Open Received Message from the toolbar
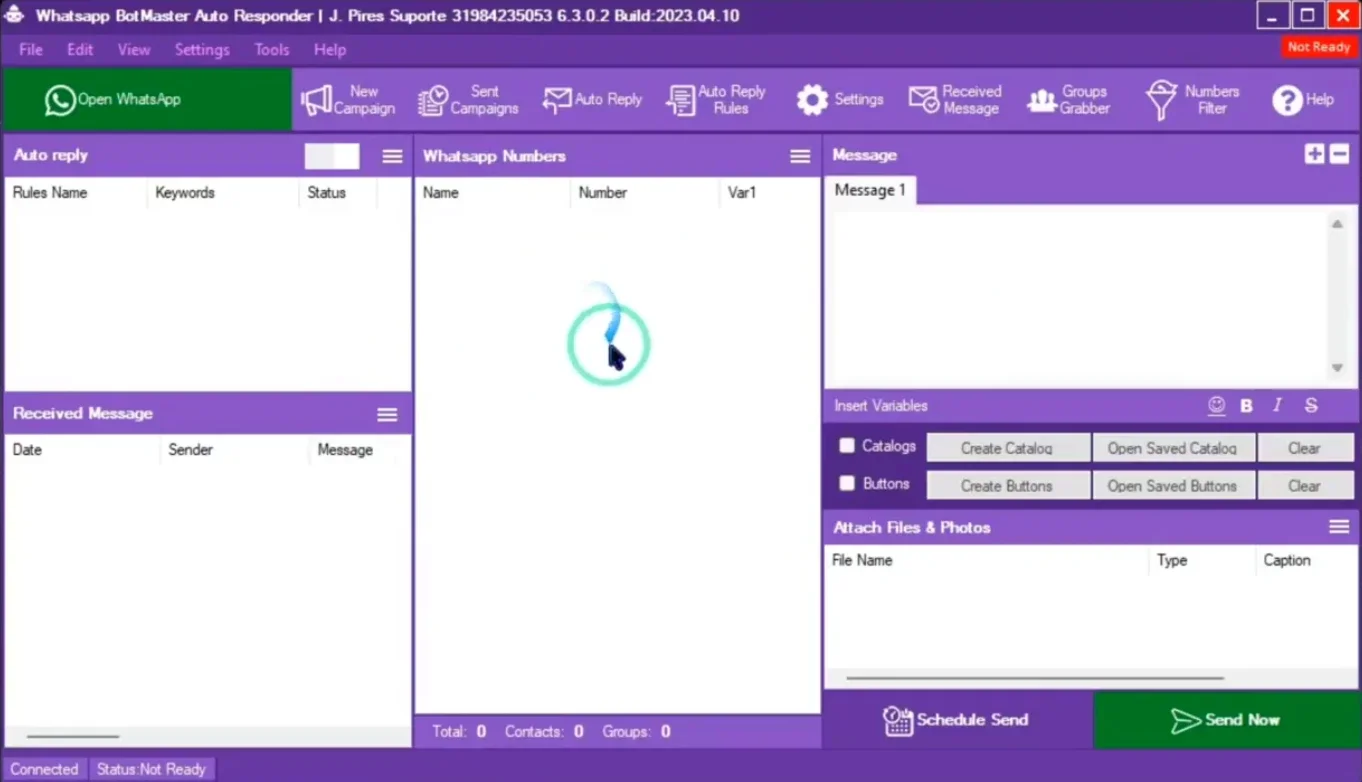 pos(955,99)
